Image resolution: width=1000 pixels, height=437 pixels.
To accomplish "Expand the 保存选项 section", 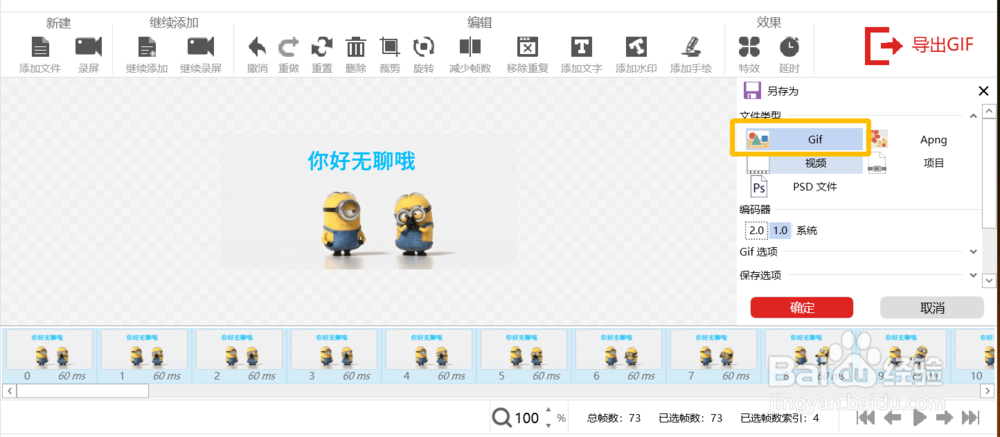I will 973,275.
